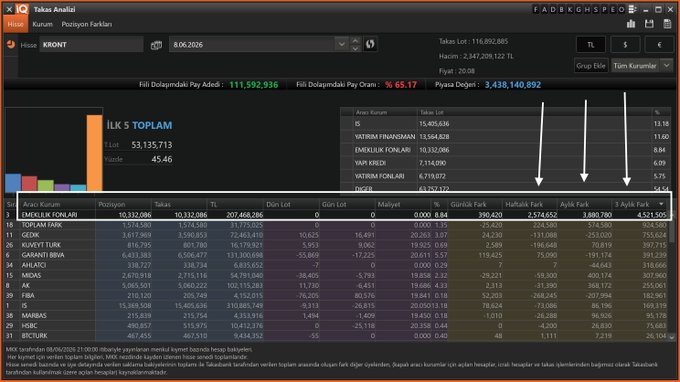Select the FIBA row
Screen dimensions: 680x382
click(x=337, y=295)
